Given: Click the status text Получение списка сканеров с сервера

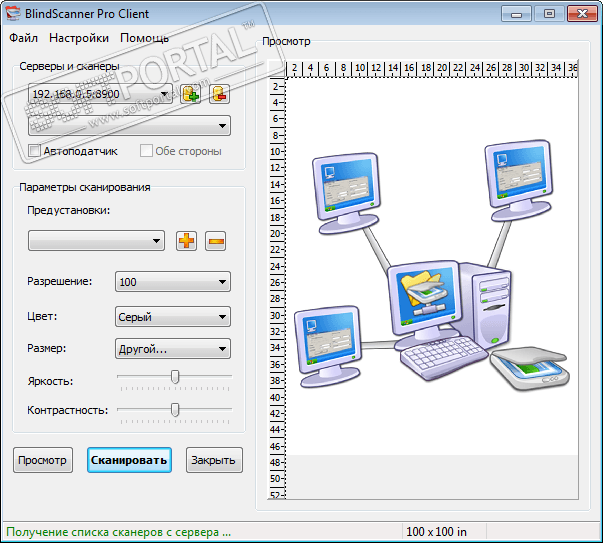Looking at the screenshot, I should click(x=118, y=532).
